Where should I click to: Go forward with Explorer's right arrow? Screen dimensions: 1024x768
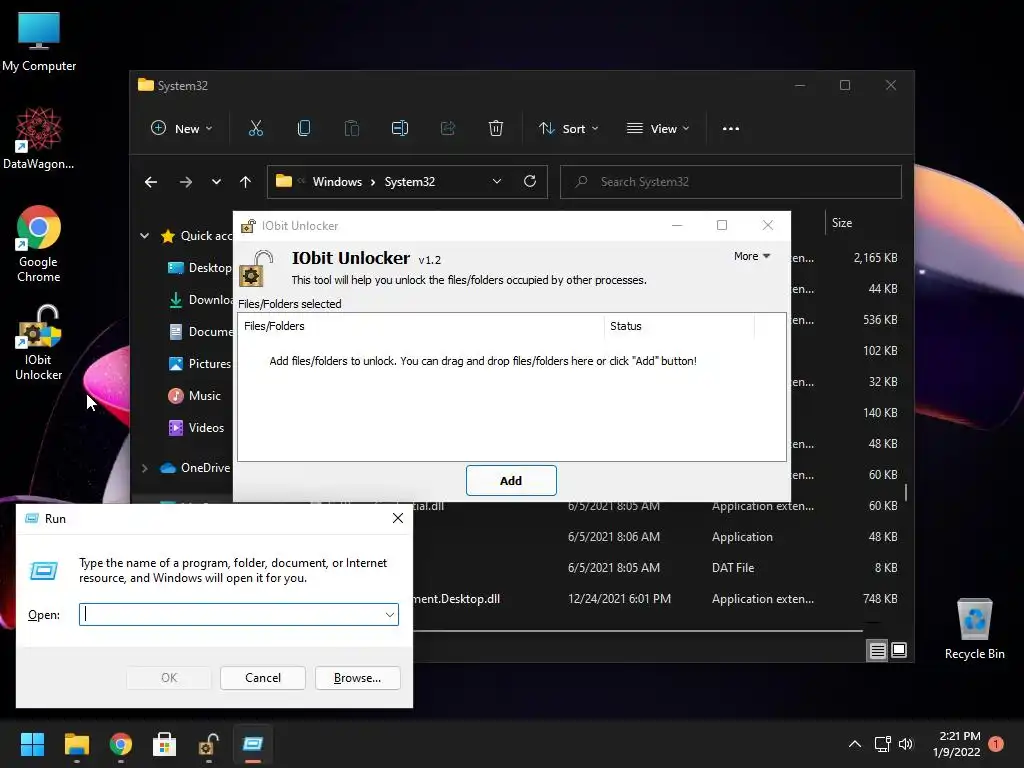(186, 182)
